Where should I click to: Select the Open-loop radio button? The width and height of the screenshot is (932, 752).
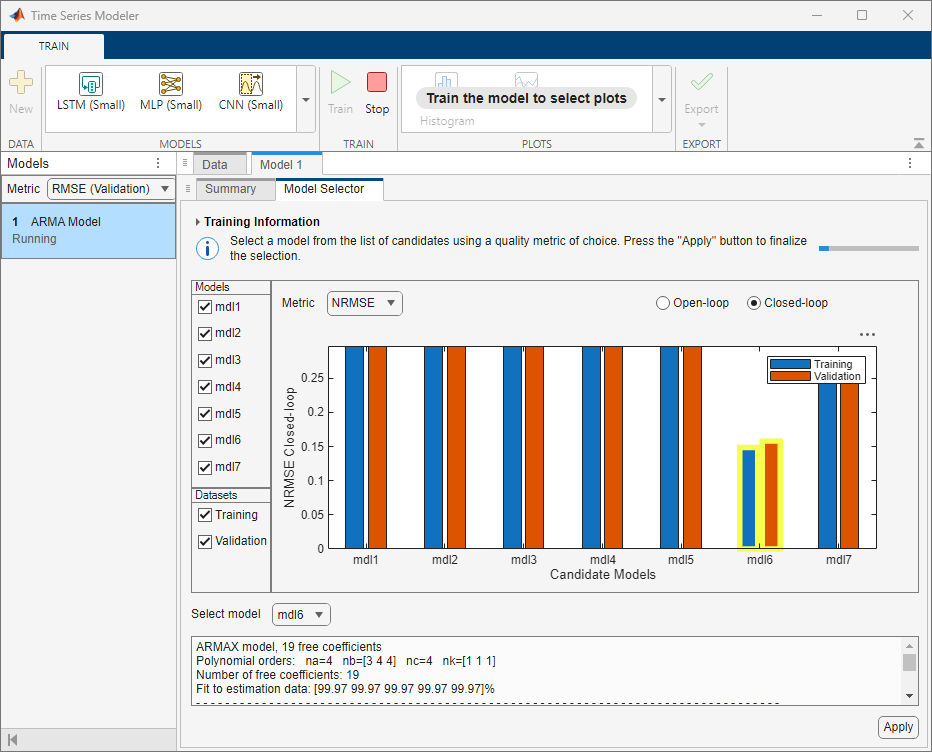662,303
